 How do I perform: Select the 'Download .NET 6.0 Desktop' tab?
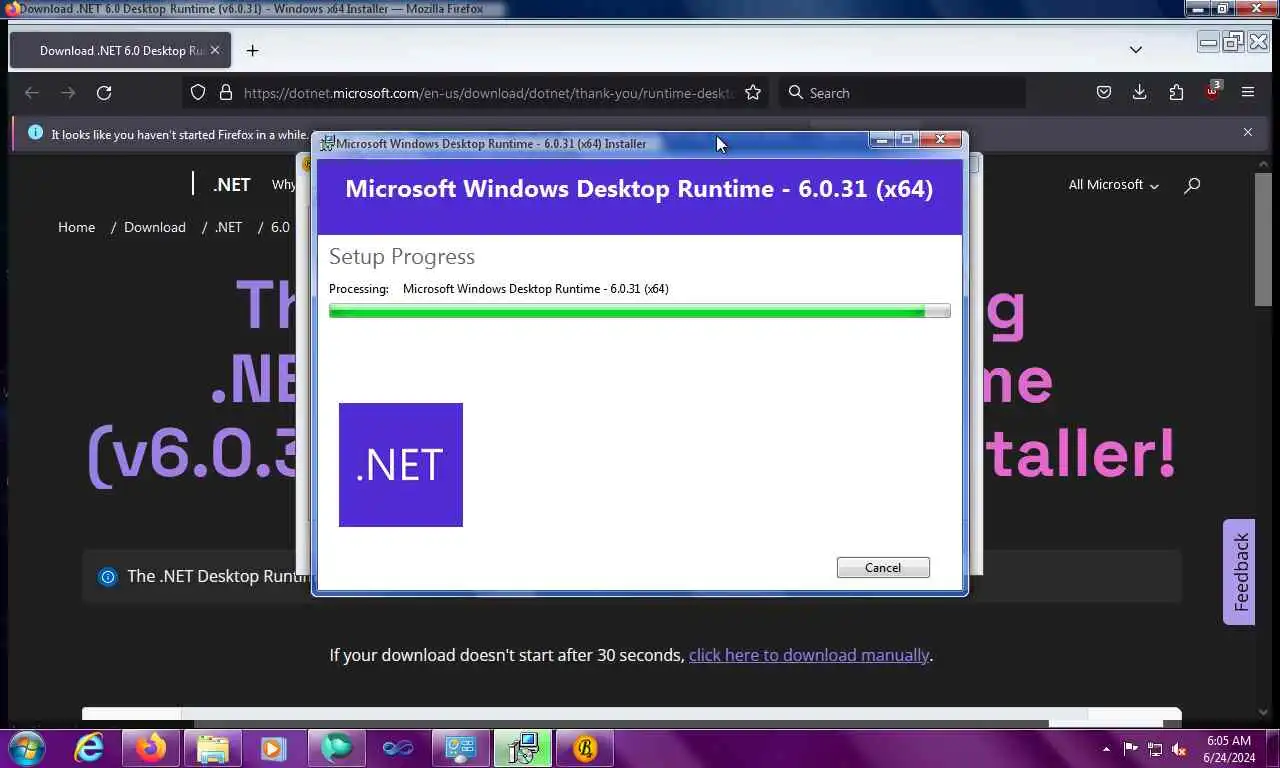point(120,50)
